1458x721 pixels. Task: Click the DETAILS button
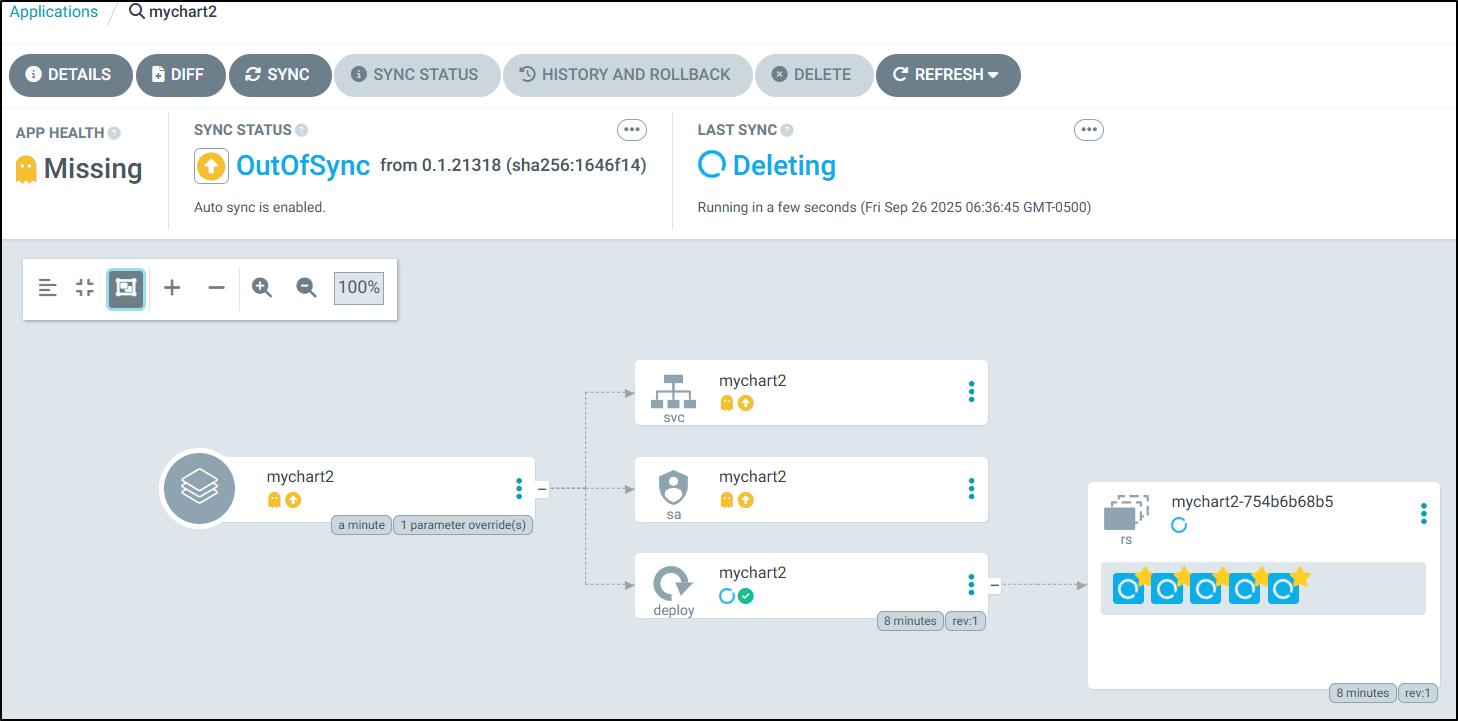70,75
